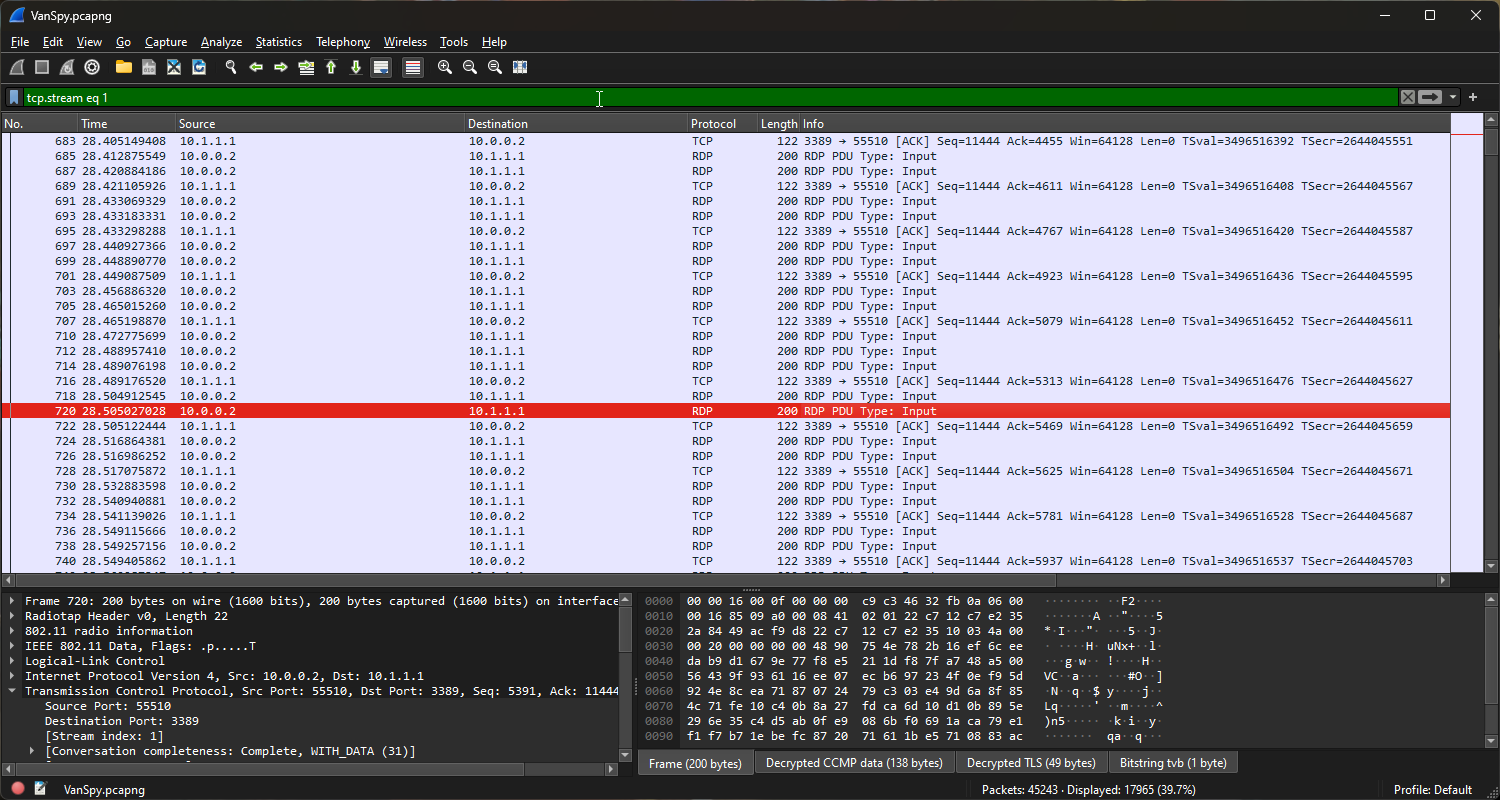The width and height of the screenshot is (1500, 800).
Task: Reset text to normal size
Action: (495, 67)
